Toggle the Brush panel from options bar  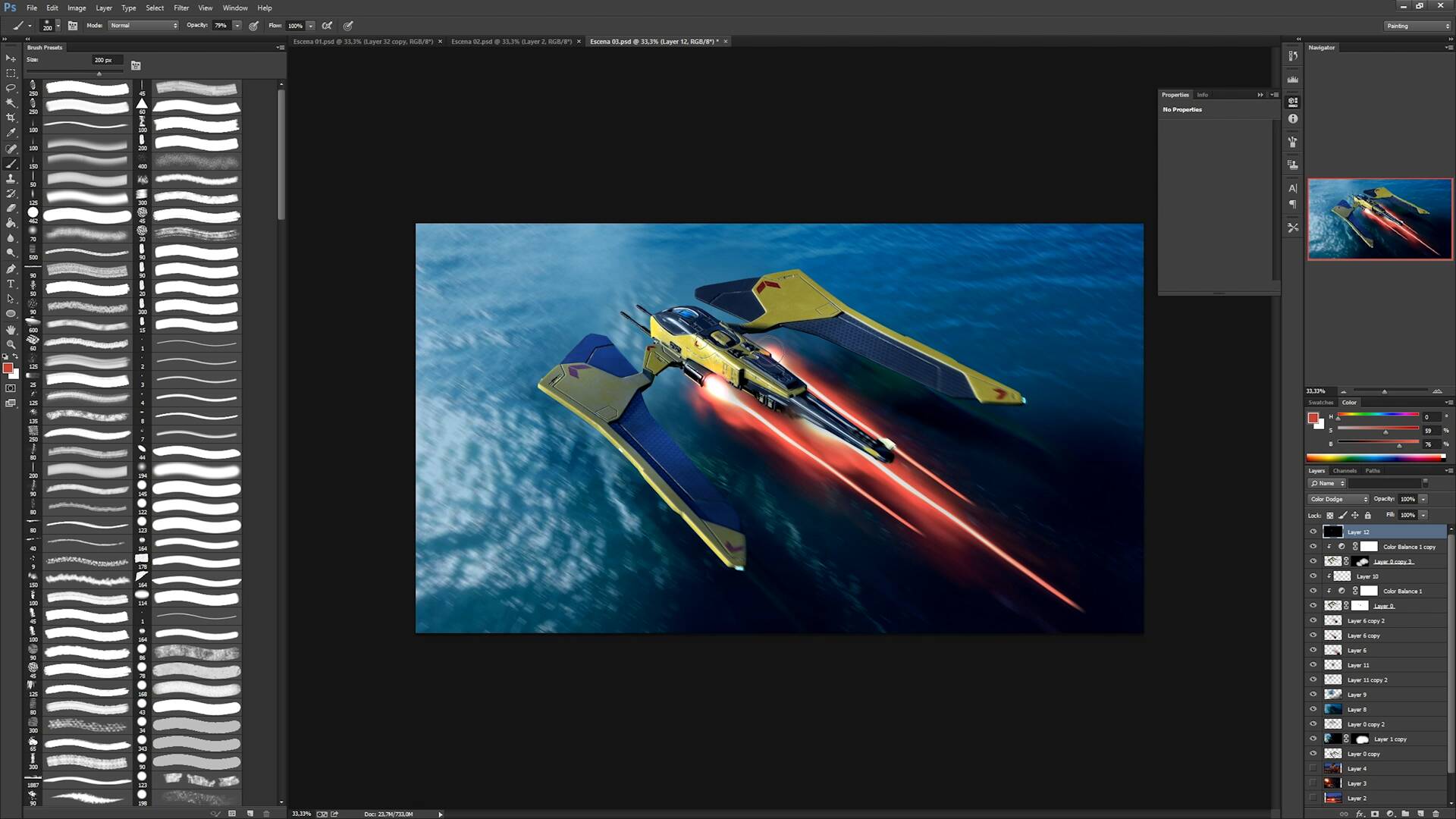click(73, 26)
